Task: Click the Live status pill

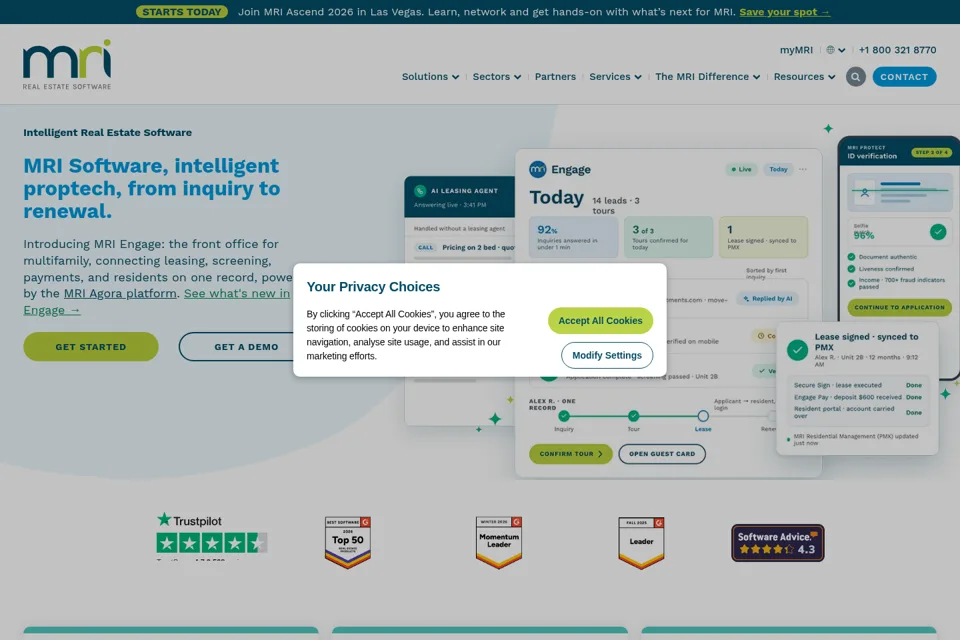Action: point(741,169)
